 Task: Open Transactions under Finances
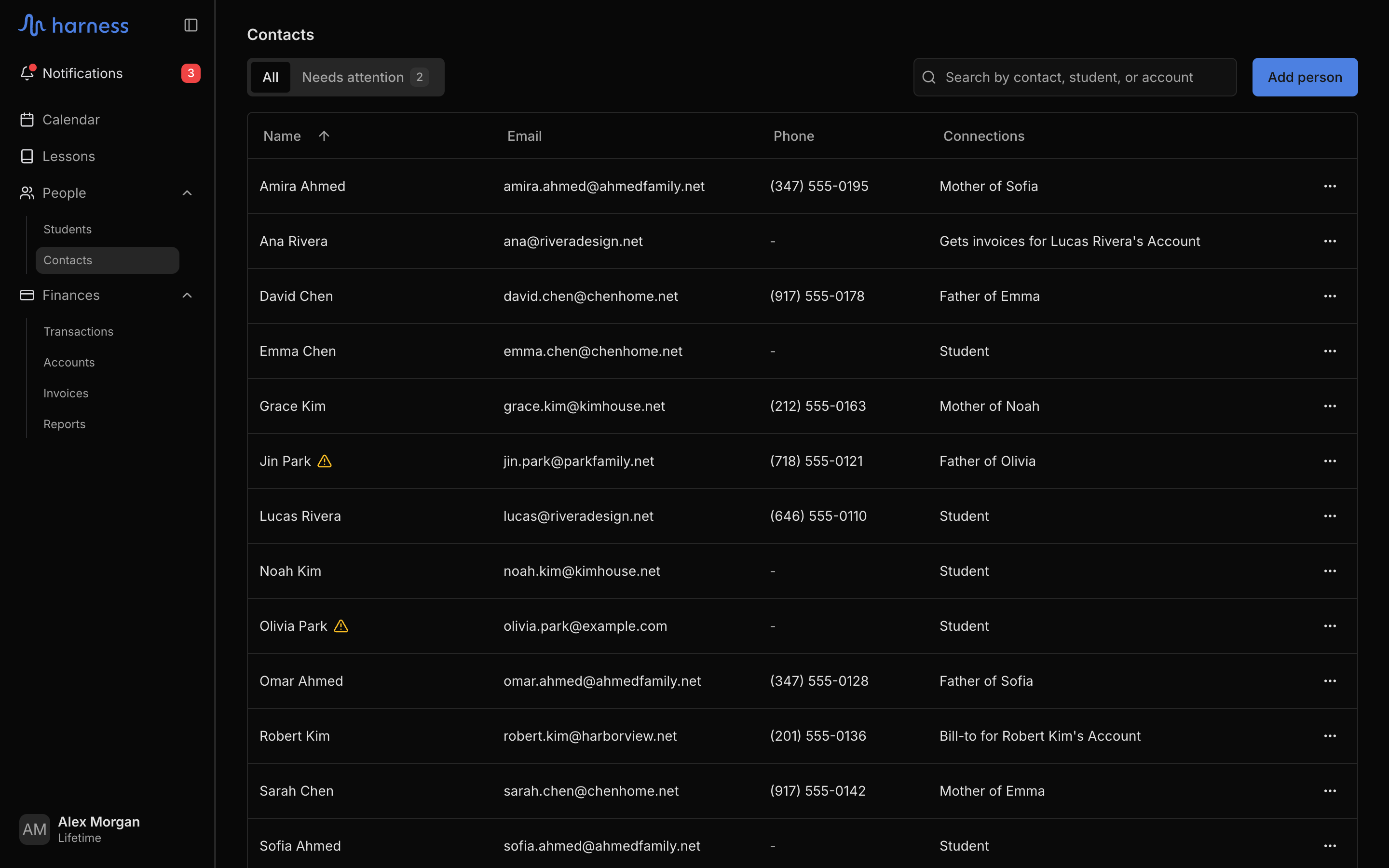click(x=79, y=331)
